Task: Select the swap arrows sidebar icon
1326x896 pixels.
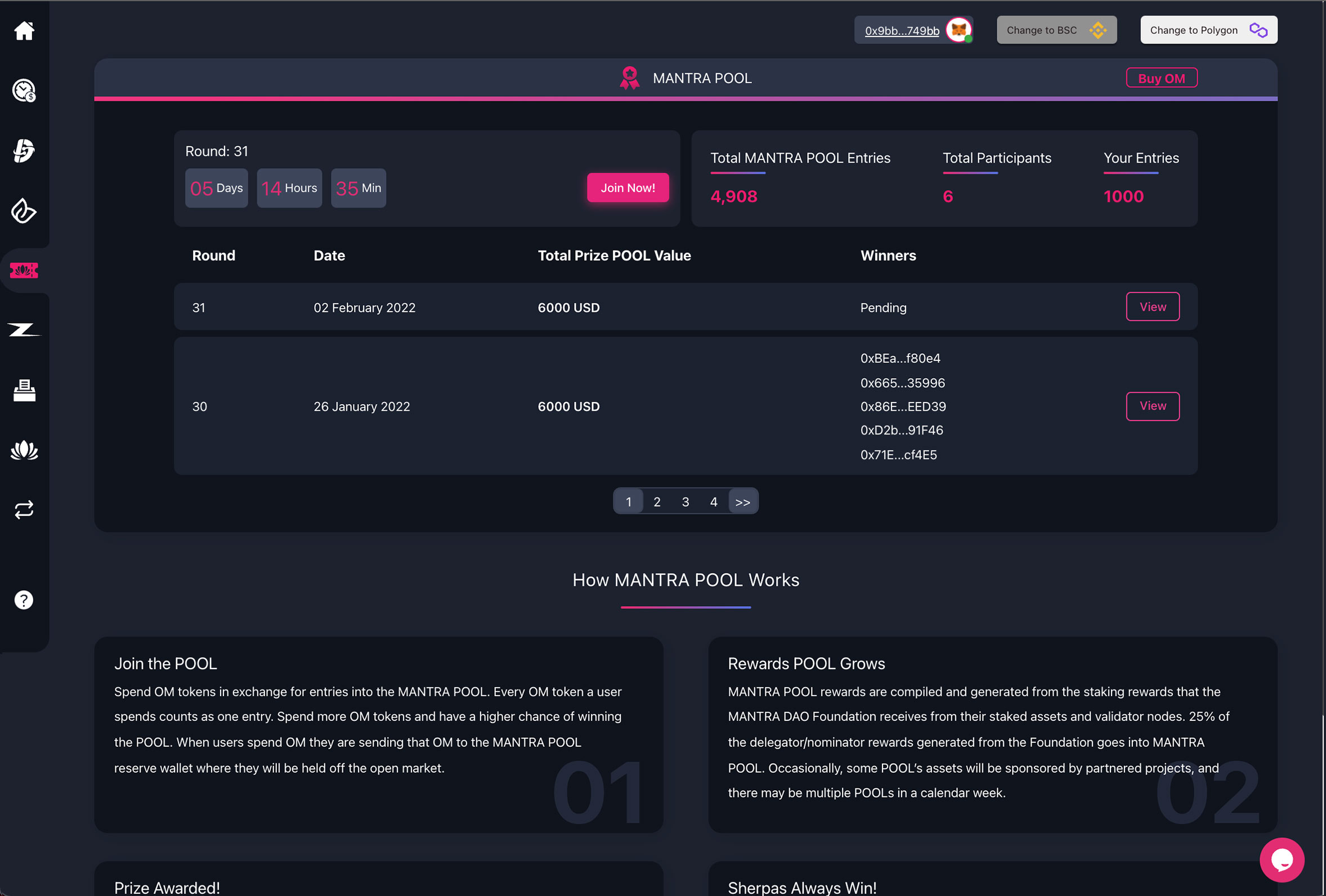Action: [24, 510]
